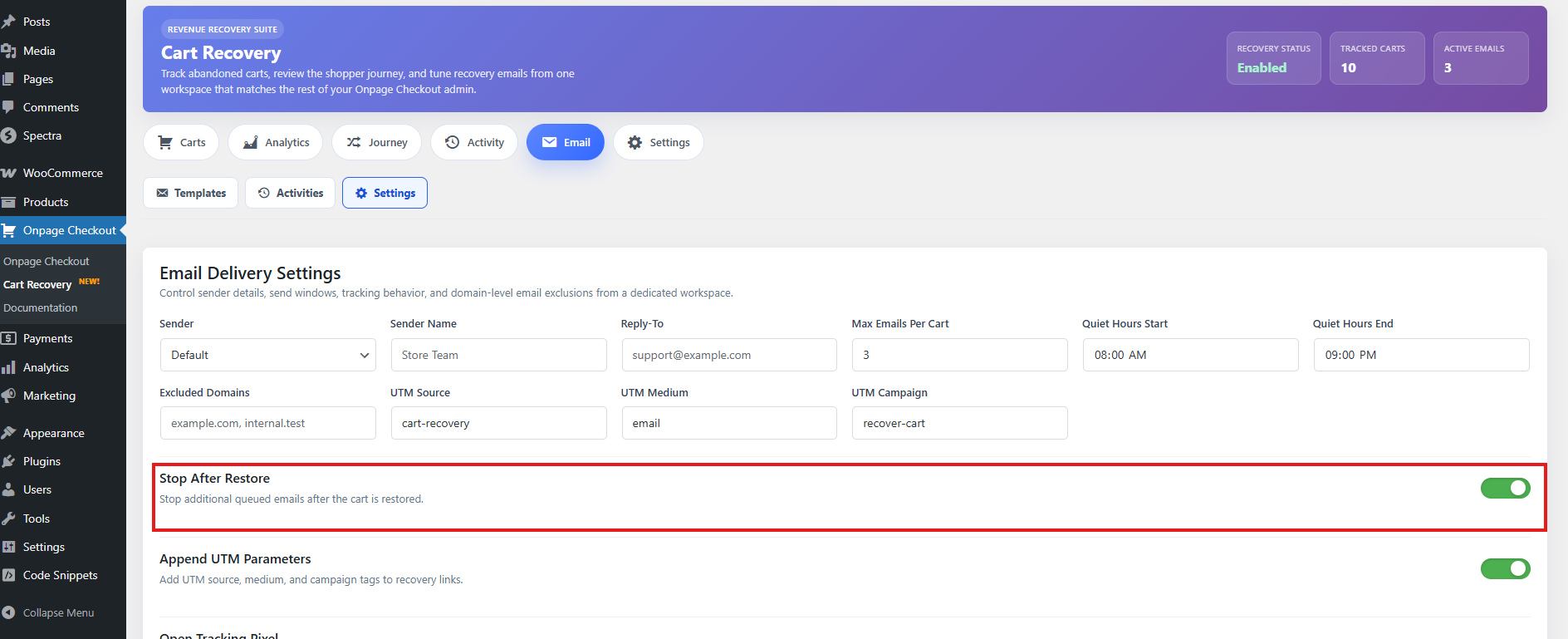Click the Onpage Checkout cart icon

[x=8, y=230]
